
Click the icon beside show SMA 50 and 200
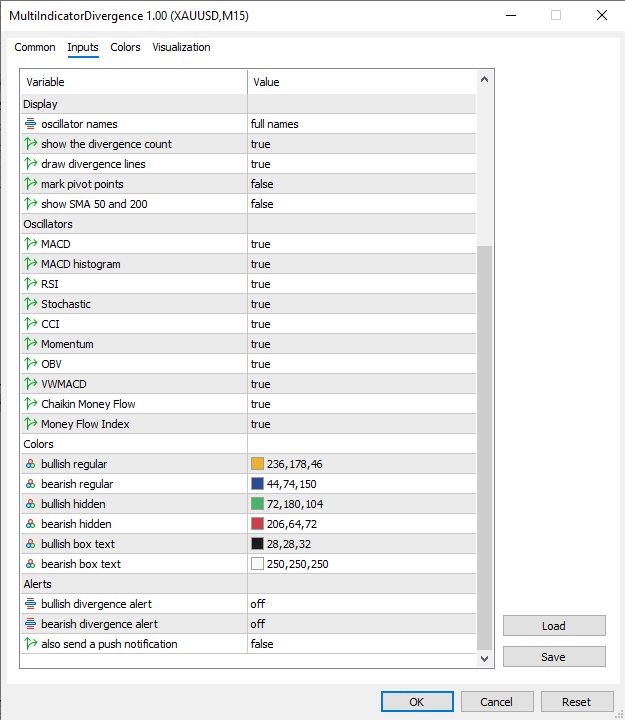30,204
